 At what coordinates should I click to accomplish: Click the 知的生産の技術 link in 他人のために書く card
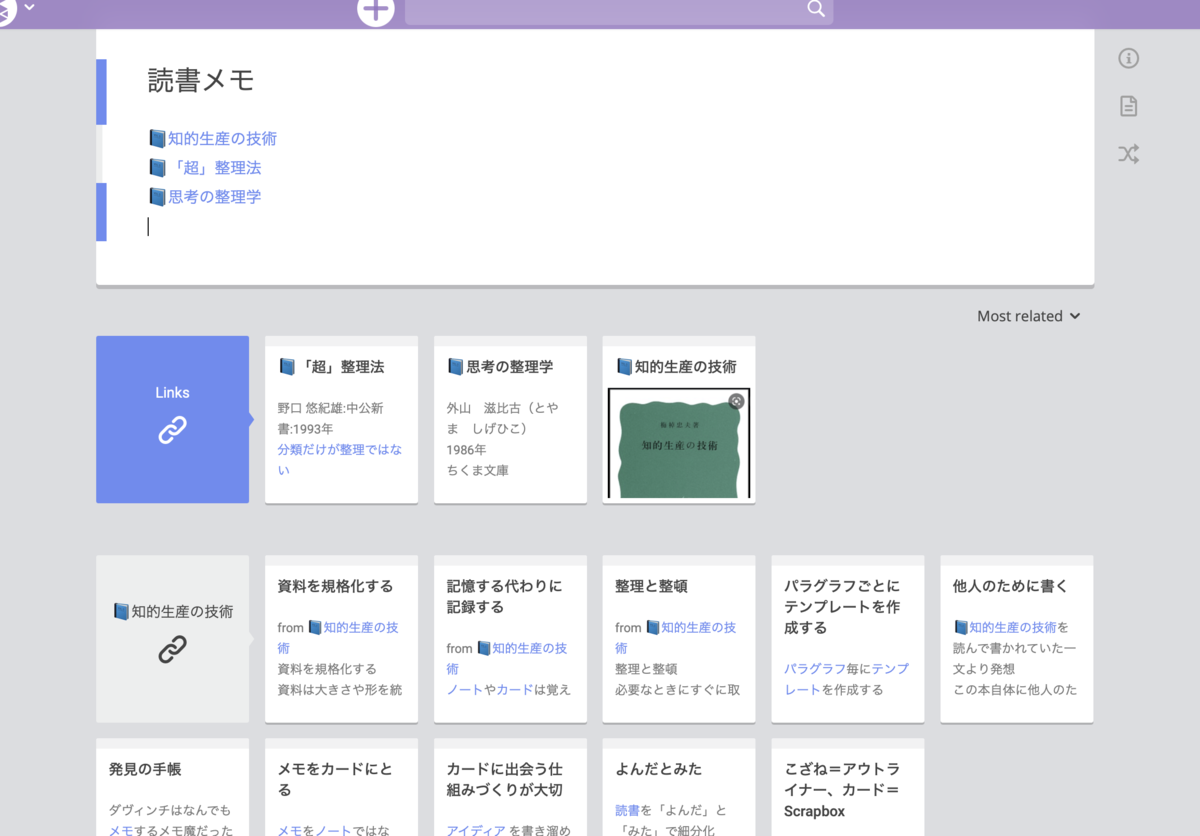click(x=1005, y=628)
